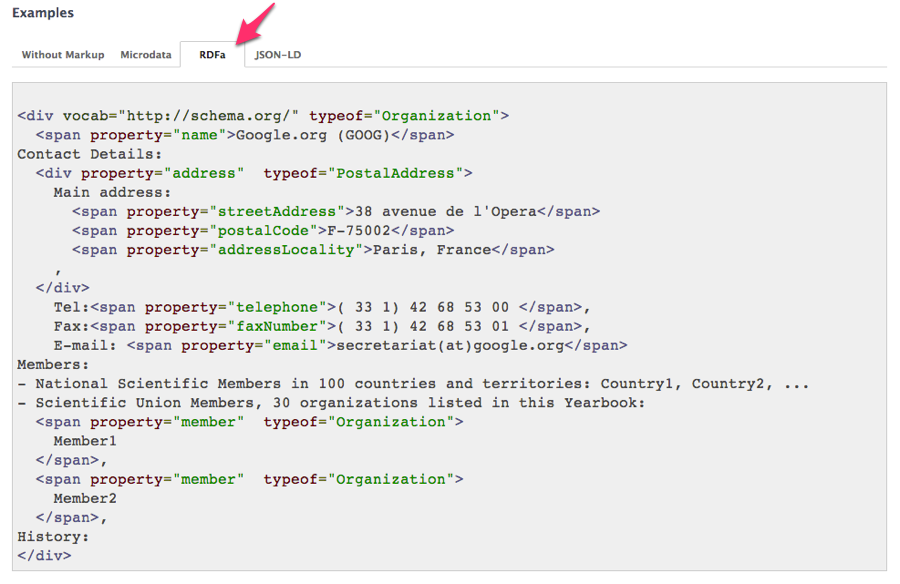Click the email secretariat(at)google.org line

click(x=340, y=346)
